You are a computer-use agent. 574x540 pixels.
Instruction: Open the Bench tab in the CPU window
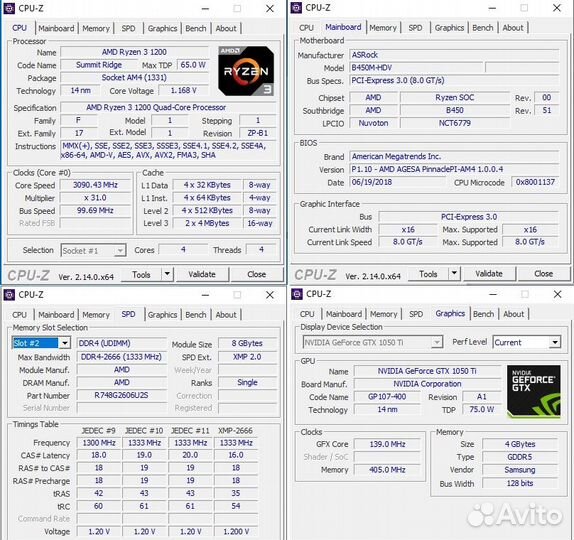(x=195, y=29)
